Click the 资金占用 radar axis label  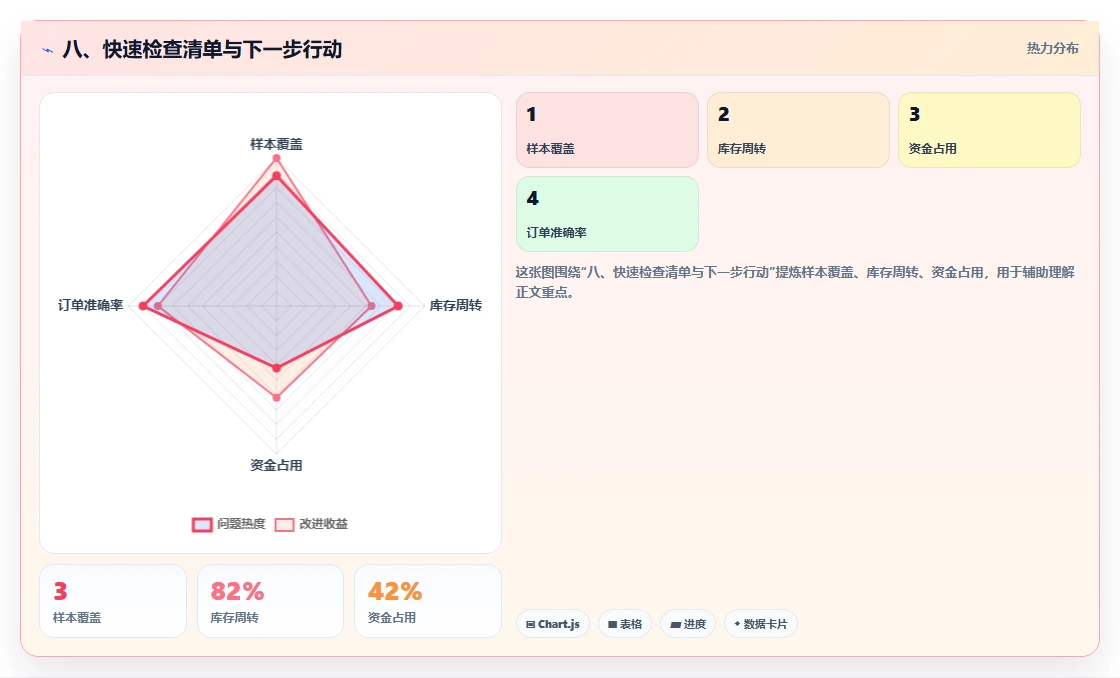pos(276,466)
